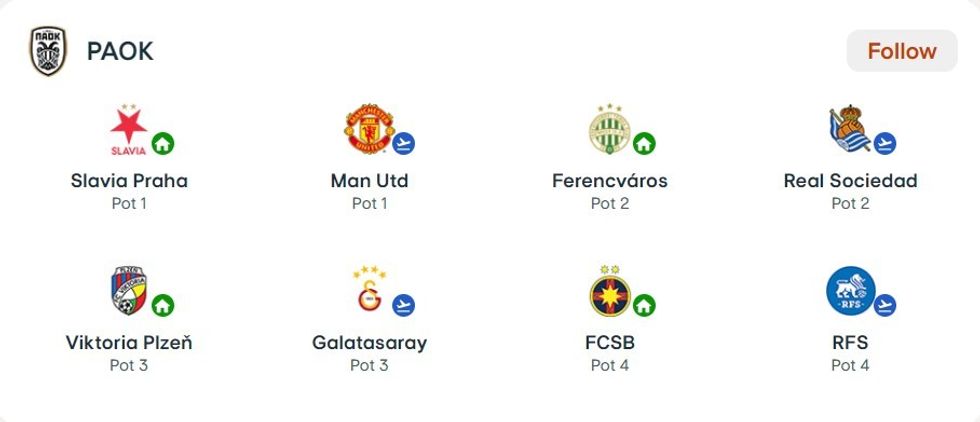This screenshot has height=422, width=980.
Task: Click the FCSB club badge
Action: click(x=608, y=291)
